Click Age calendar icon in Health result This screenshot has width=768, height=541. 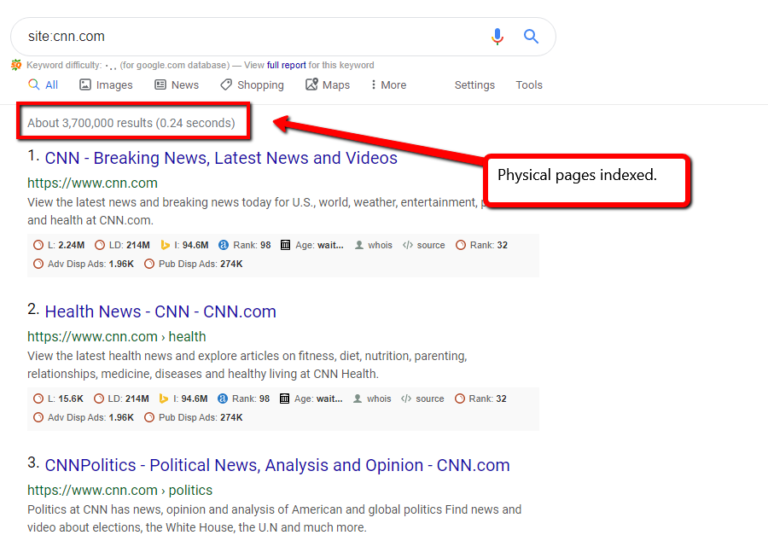click(x=284, y=399)
